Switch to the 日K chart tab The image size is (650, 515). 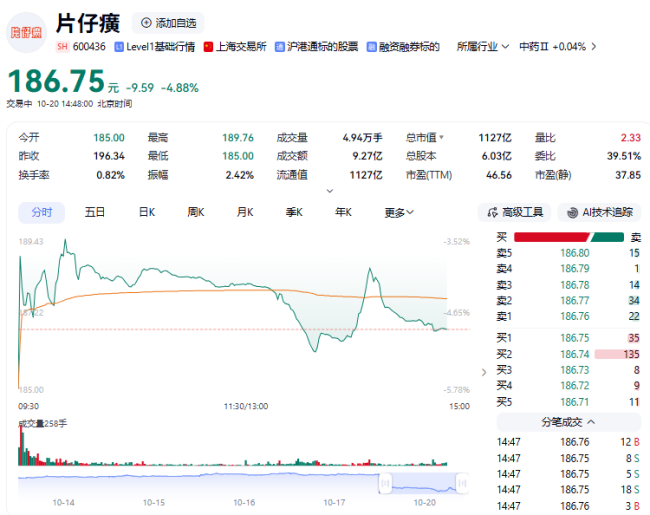146,212
